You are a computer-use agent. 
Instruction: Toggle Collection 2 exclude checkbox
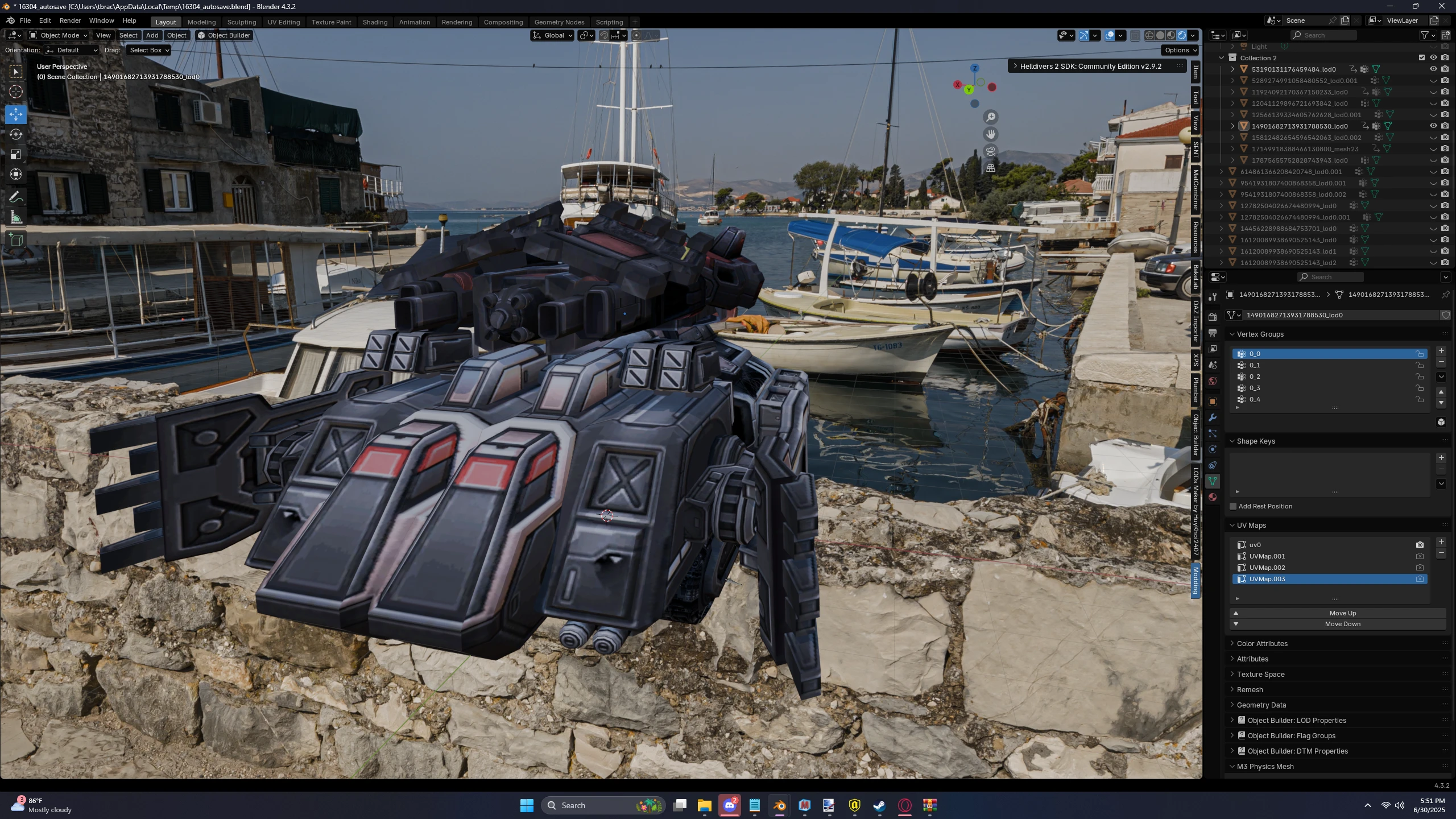tap(1422, 58)
